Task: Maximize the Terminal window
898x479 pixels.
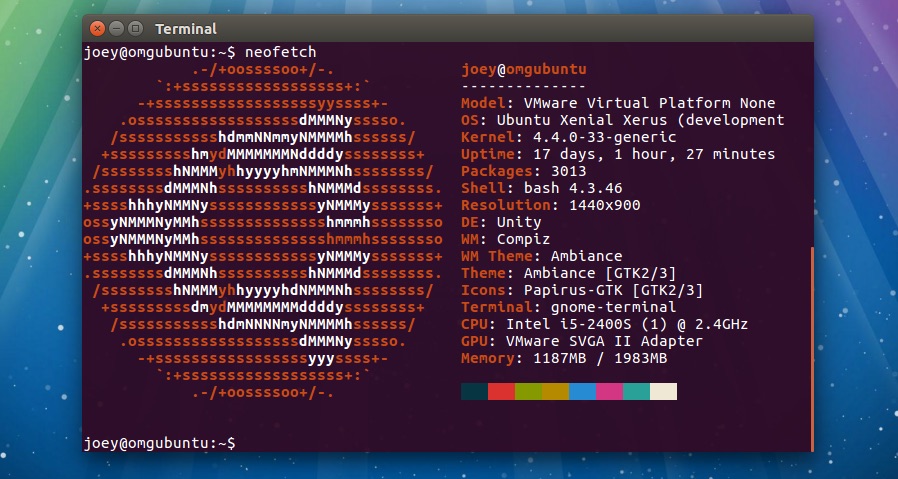Action: pos(135,29)
